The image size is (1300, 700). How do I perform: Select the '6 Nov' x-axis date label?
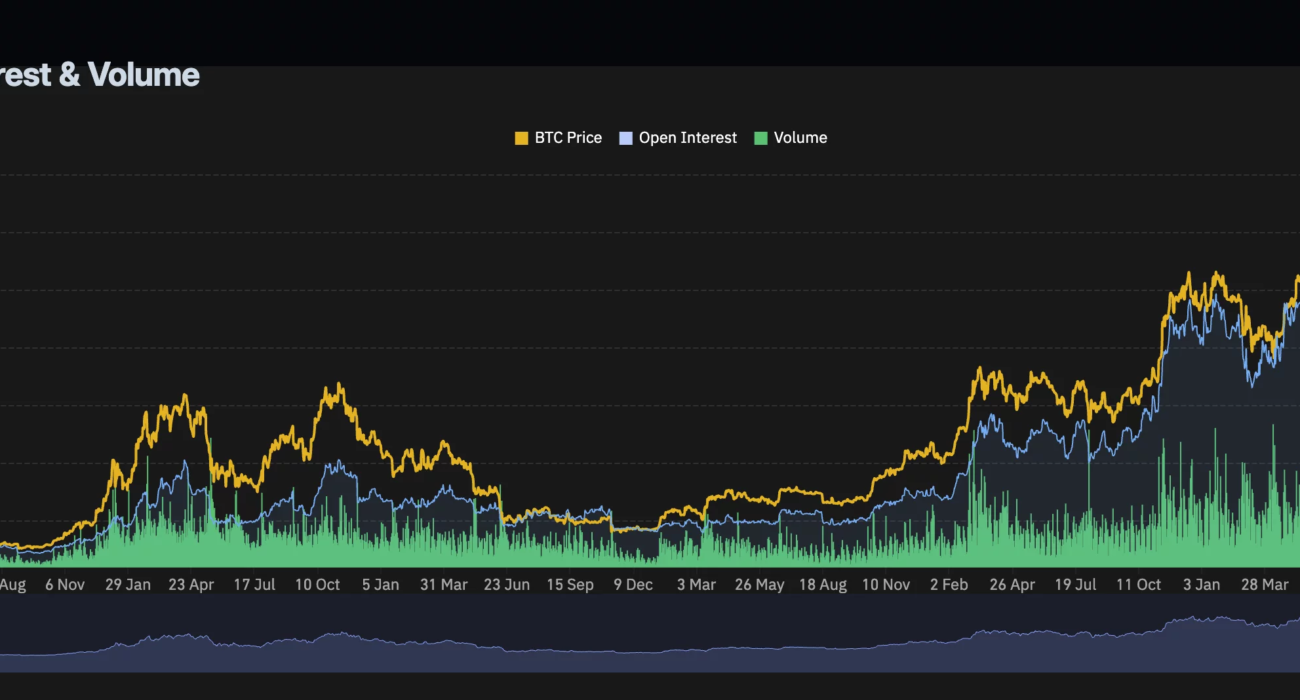[65, 585]
